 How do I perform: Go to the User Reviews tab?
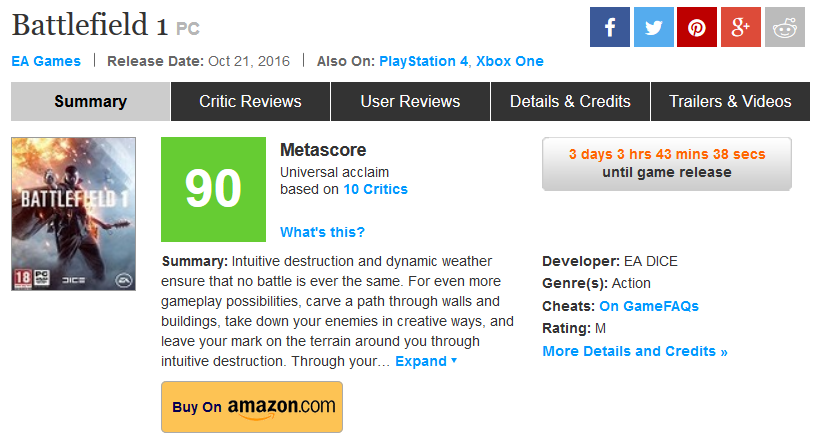point(410,101)
